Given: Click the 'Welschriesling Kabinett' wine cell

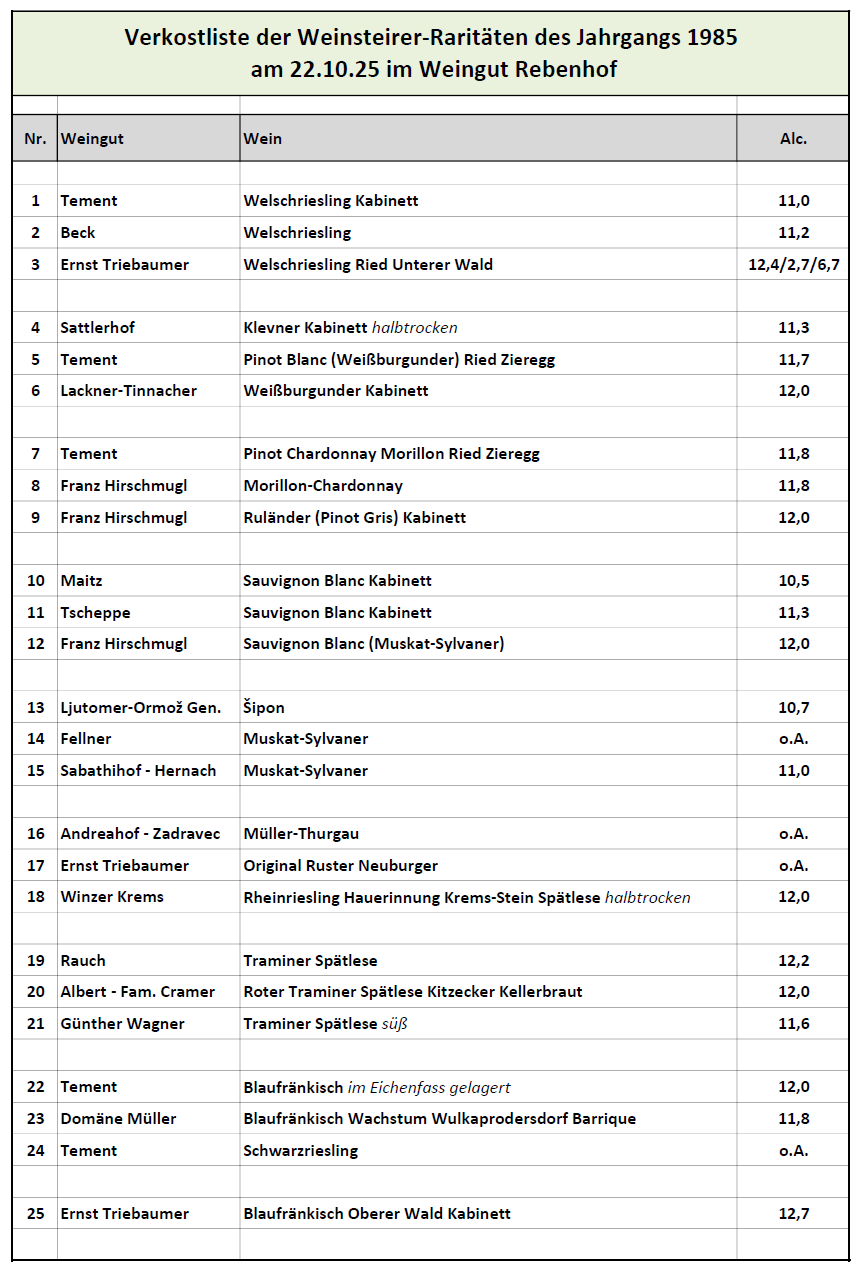Looking at the screenshot, I should click(331, 201).
